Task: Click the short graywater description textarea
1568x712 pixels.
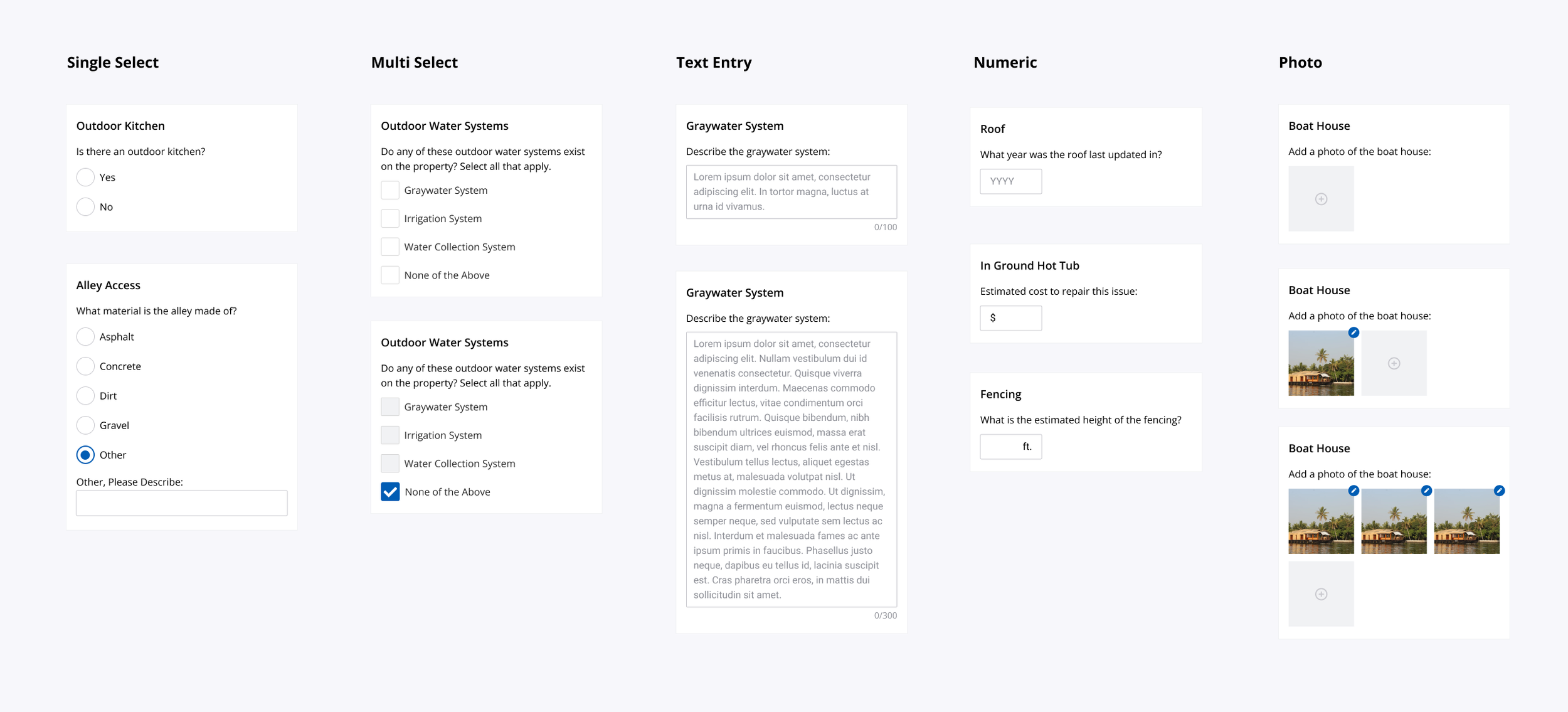Action: pyautogui.click(x=791, y=192)
